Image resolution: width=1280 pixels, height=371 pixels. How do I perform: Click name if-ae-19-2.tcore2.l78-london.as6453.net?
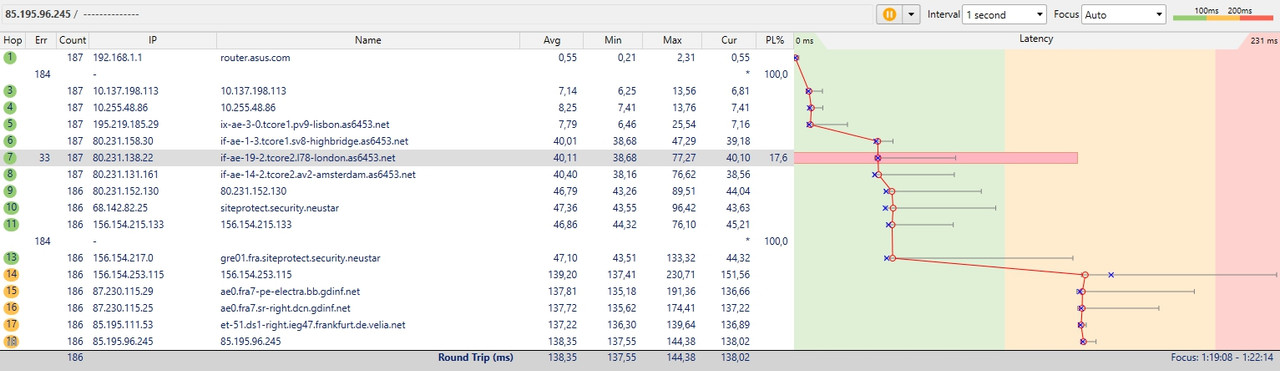click(x=308, y=158)
